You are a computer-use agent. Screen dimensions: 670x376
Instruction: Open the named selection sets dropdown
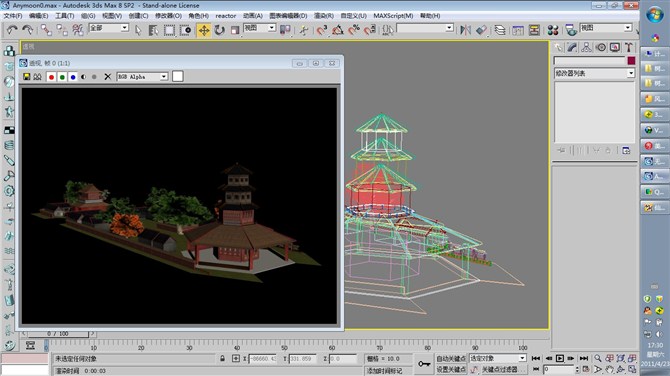[425, 28]
